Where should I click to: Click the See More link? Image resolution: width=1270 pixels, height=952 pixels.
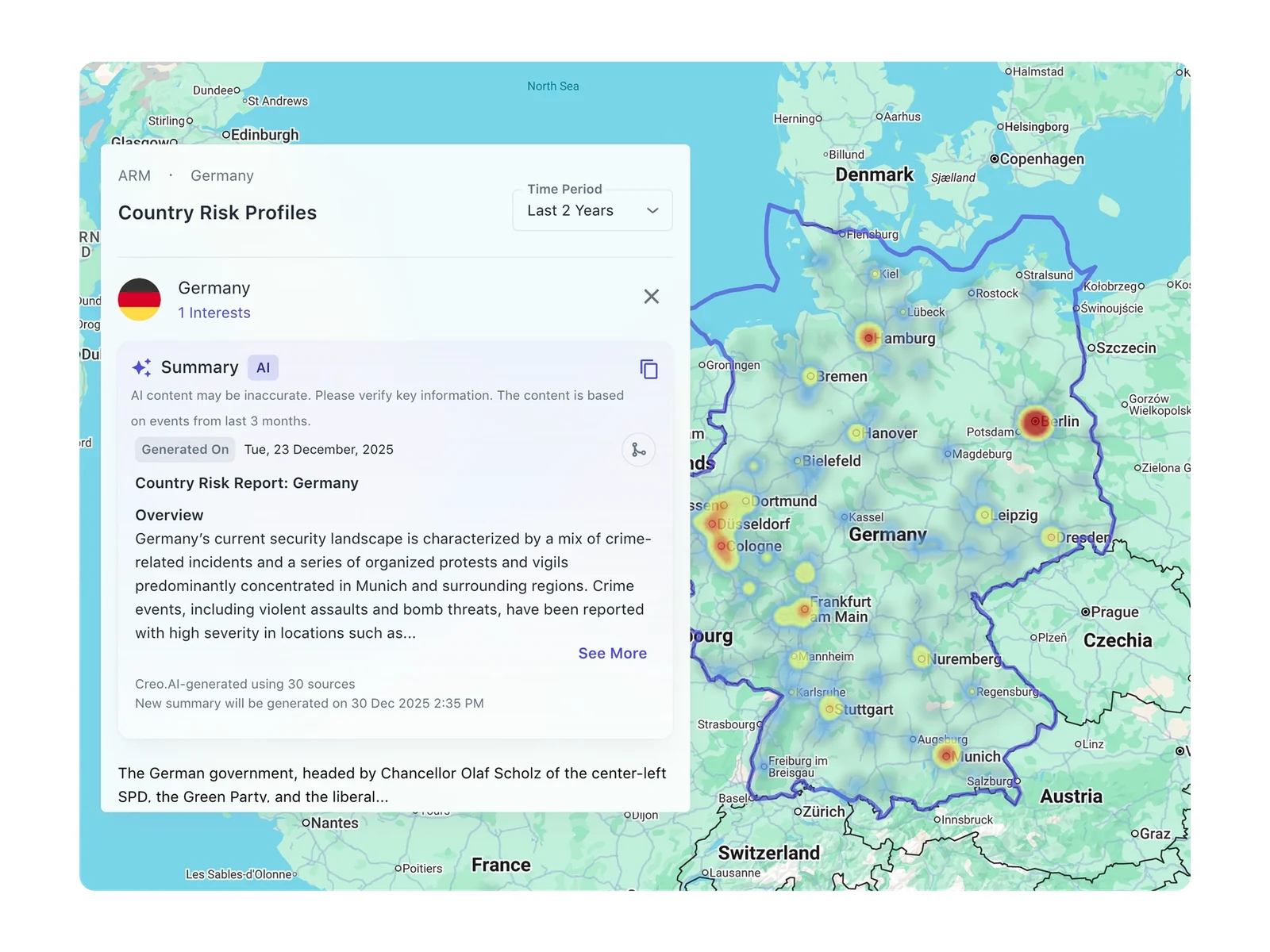[613, 654]
